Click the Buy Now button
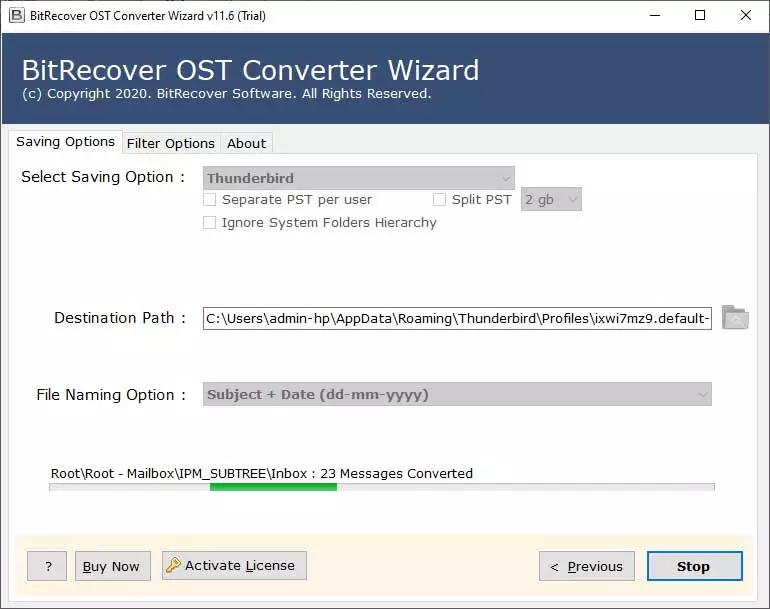 112,566
